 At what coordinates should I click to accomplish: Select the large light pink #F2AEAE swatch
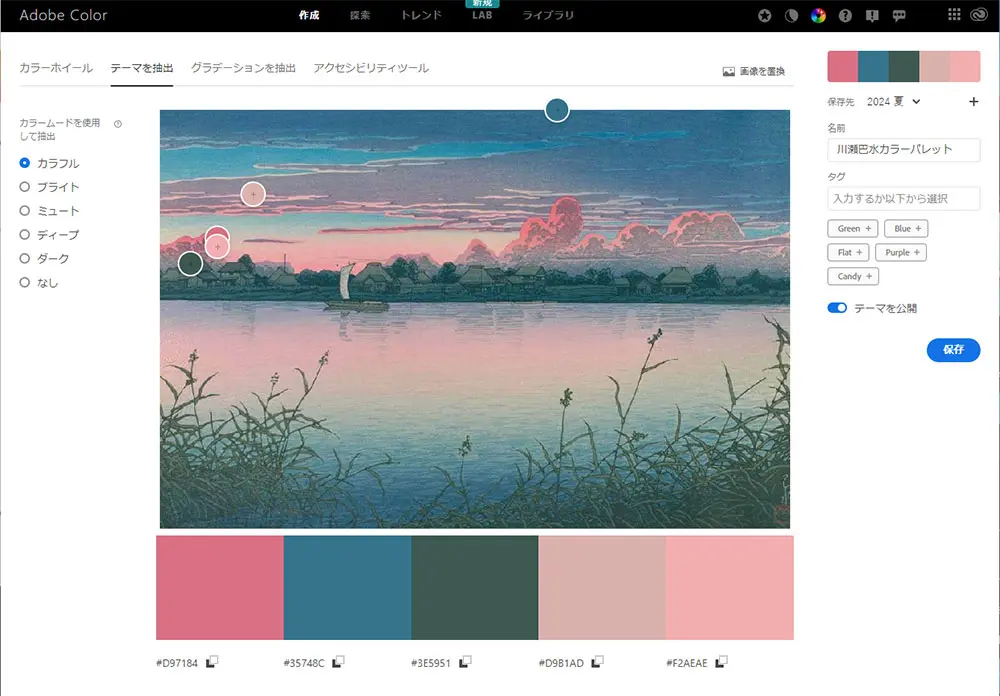(730, 588)
